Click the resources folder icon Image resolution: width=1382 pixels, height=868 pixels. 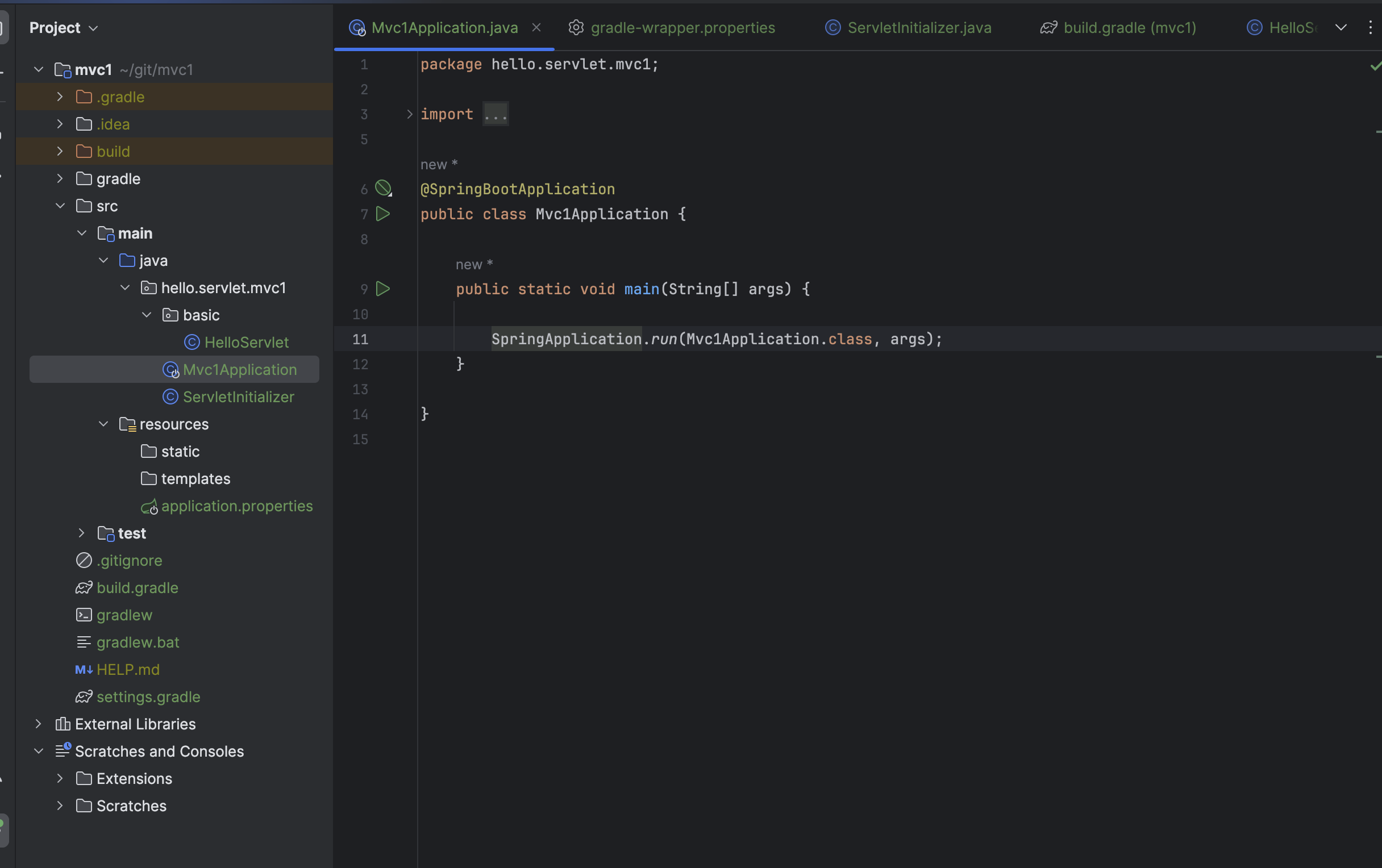pyautogui.click(x=127, y=424)
